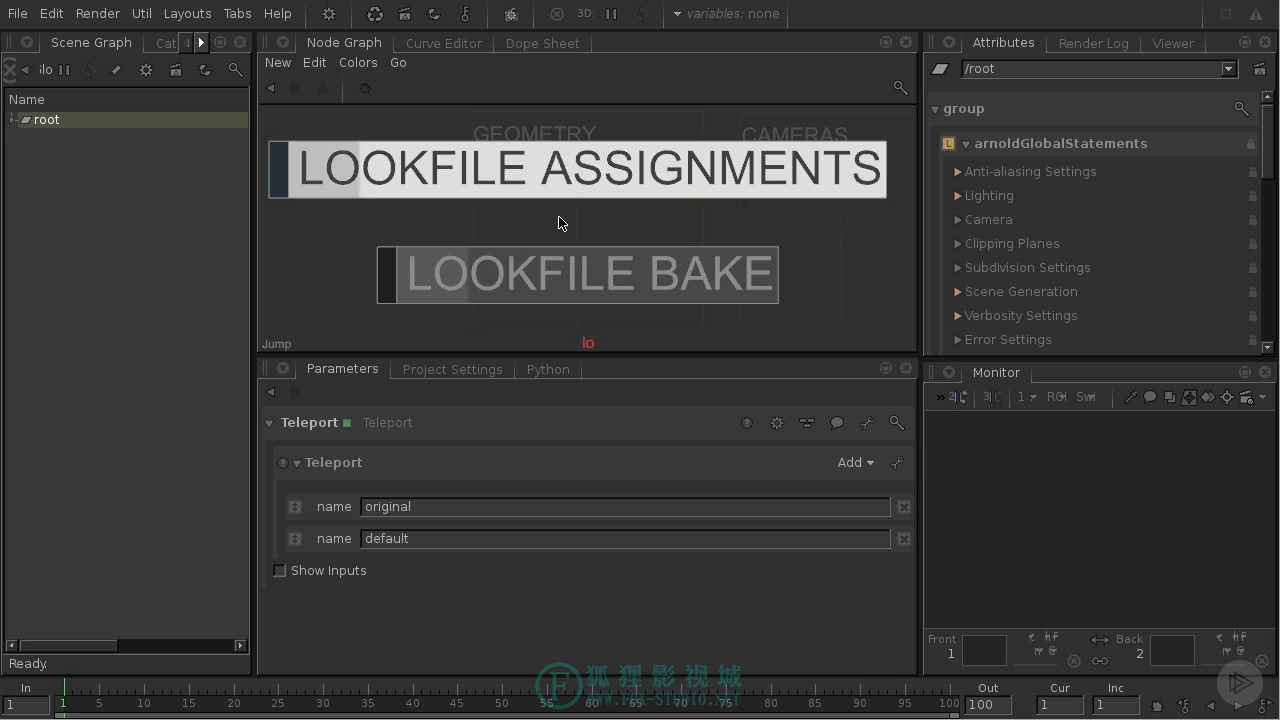Collapse the arnoldGlobalStatements section

point(966,144)
